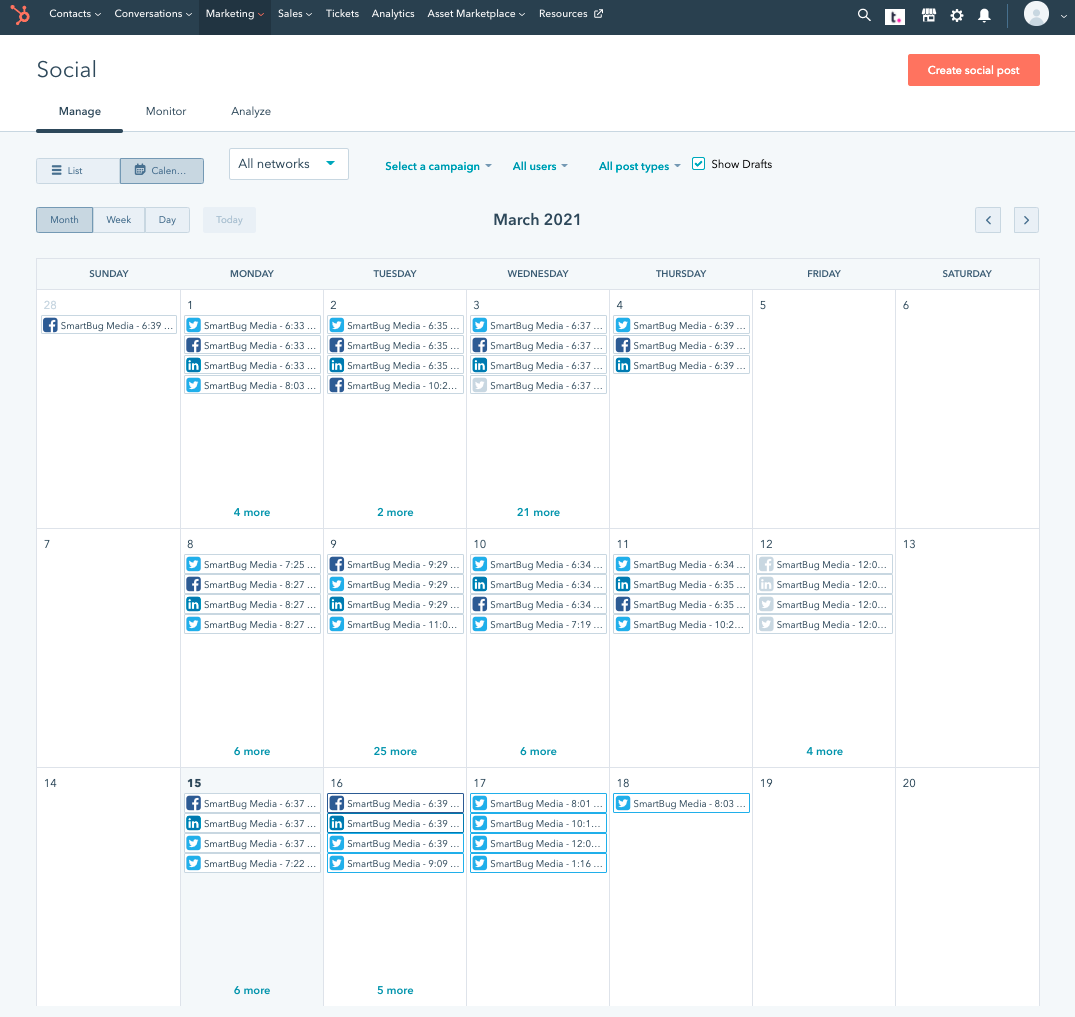Open March 16 SmartBug Media 9:09 post

[396, 863]
